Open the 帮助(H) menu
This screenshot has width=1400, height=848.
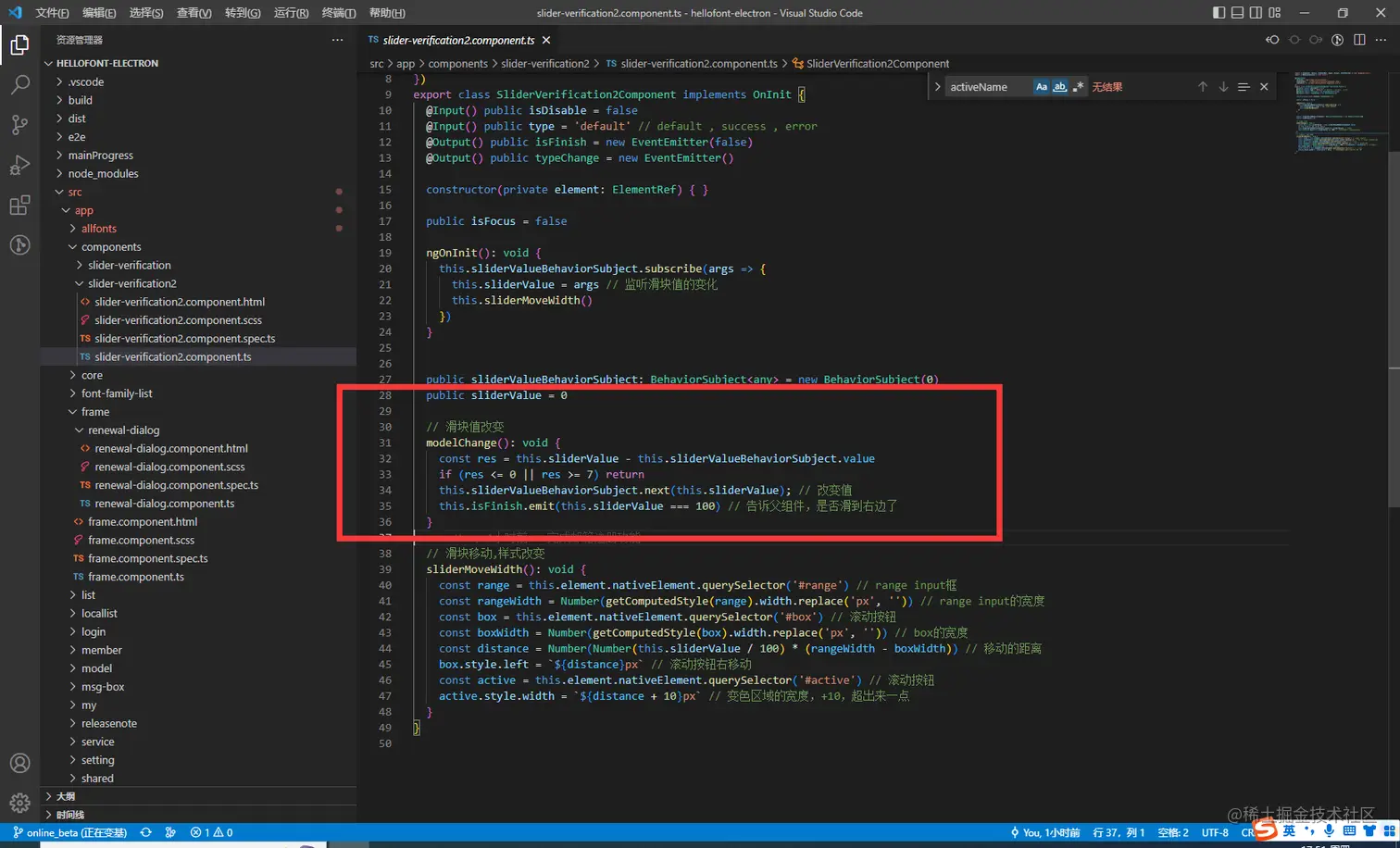[387, 13]
